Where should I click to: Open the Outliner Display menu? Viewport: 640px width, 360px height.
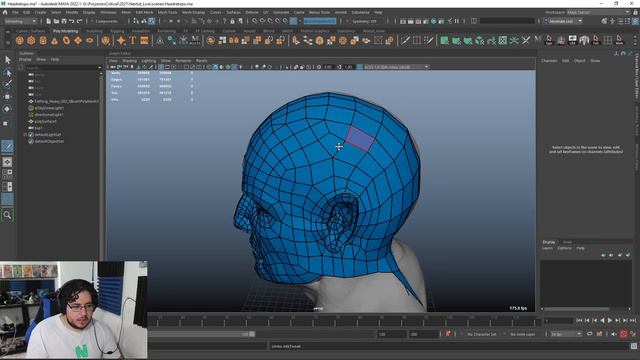(25, 60)
